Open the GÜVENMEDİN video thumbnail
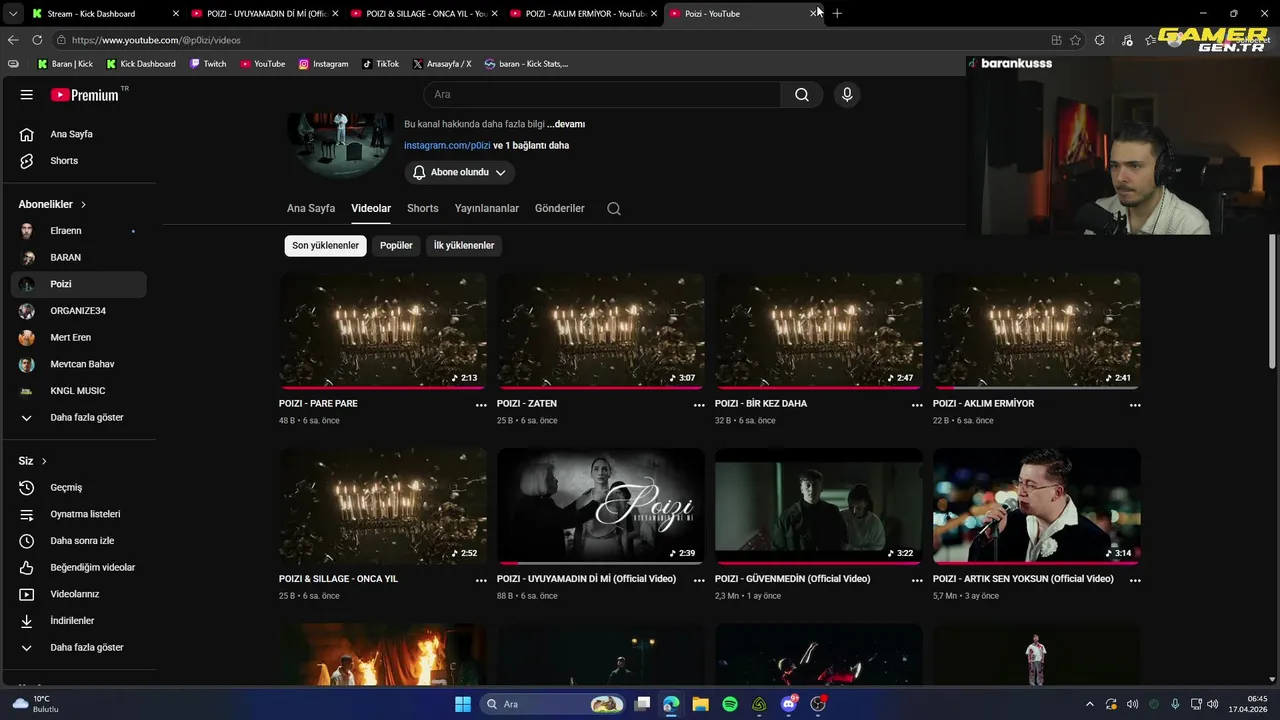Viewport: 1280px width, 720px height. 819,506
